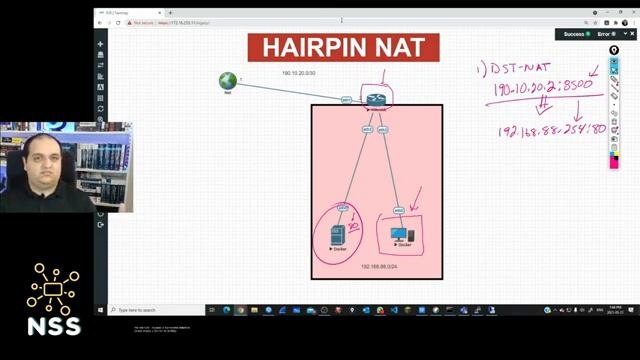The width and height of the screenshot is (640, 360).
Task: Click the Net globe cloud node
Action: [x=228, y=81]
